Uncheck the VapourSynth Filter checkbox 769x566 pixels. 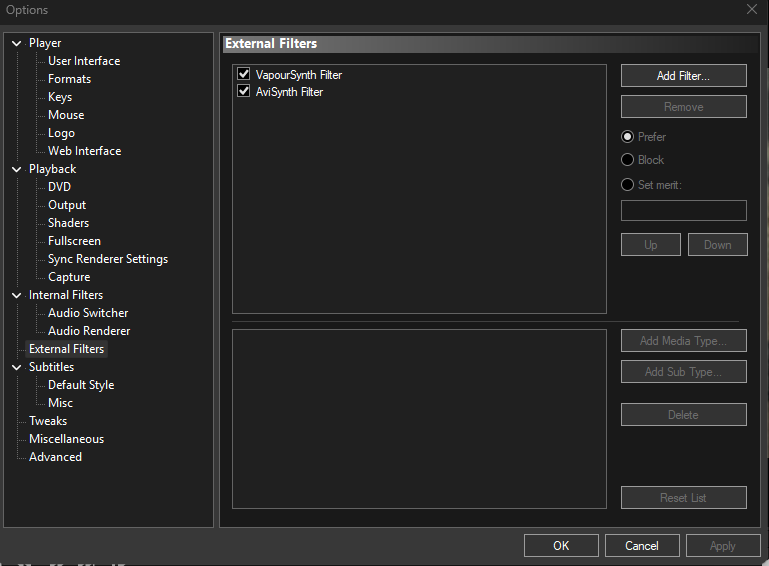point(243,75)
